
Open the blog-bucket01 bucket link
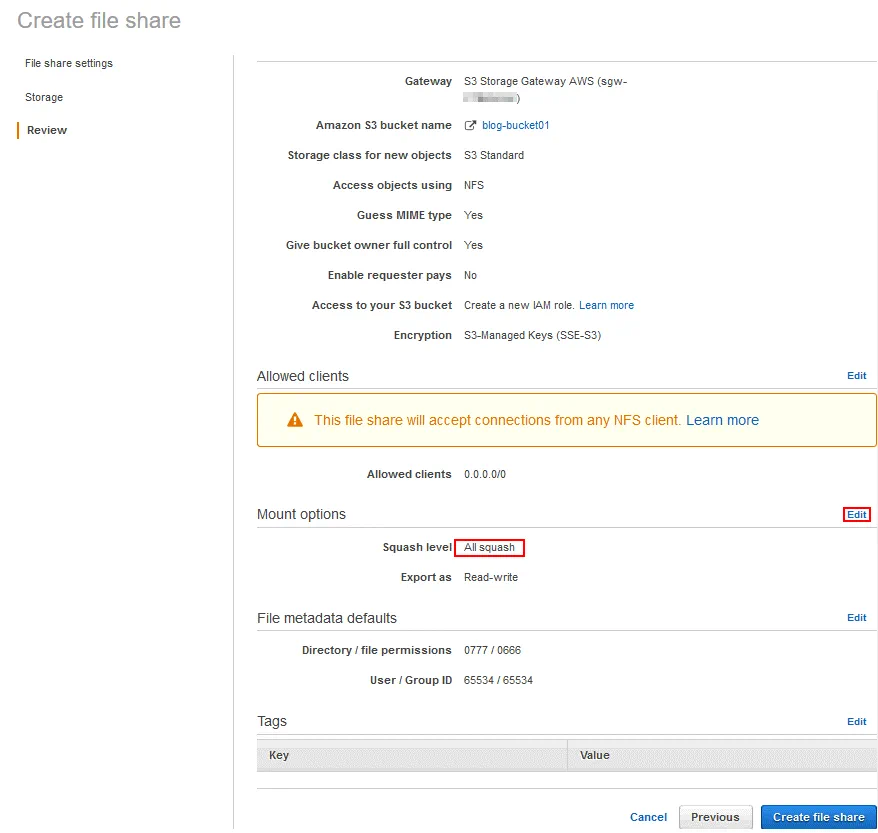pos(516,126)
